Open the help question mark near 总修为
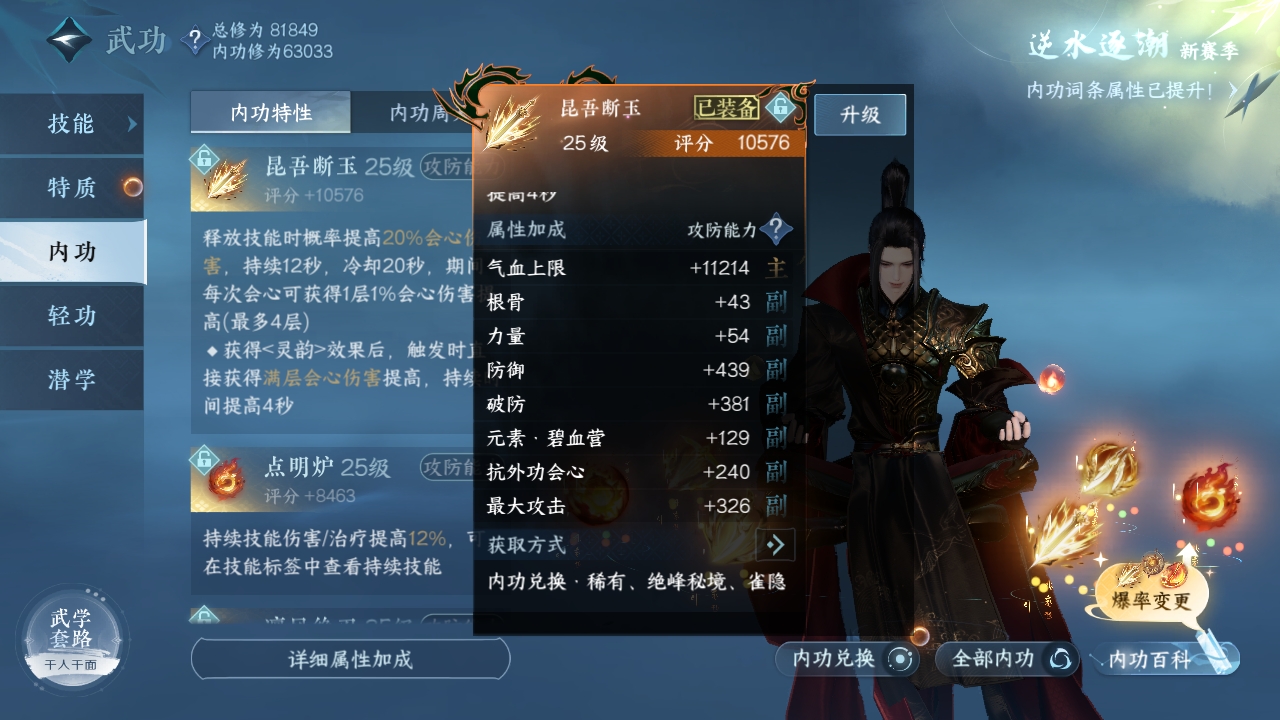1280x720 pixels. (x=194, y=41)
